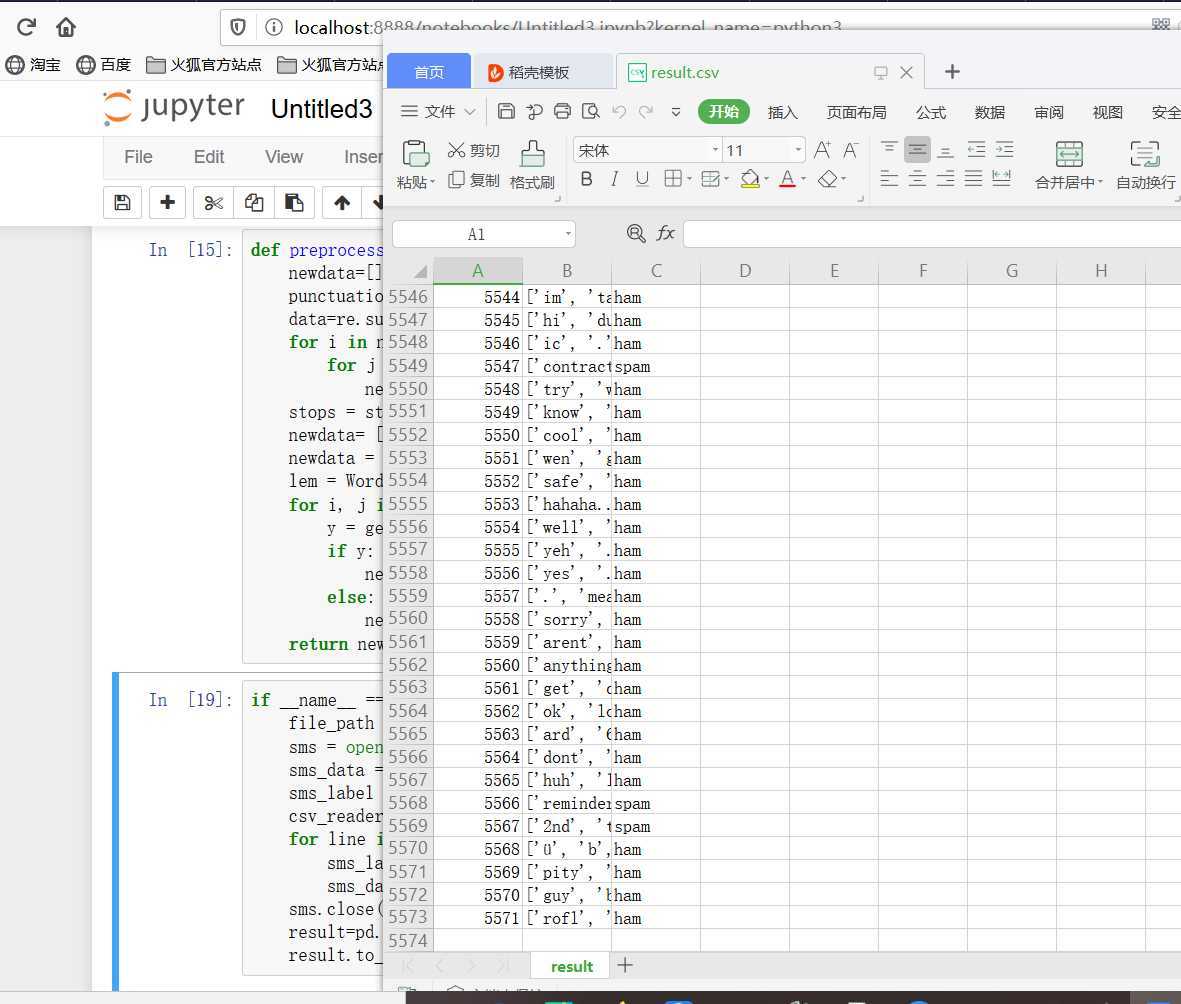Toggle bold formatting in WPS
The width and height of the screenshot is (1181, 1004).
[x=586, y=179]
